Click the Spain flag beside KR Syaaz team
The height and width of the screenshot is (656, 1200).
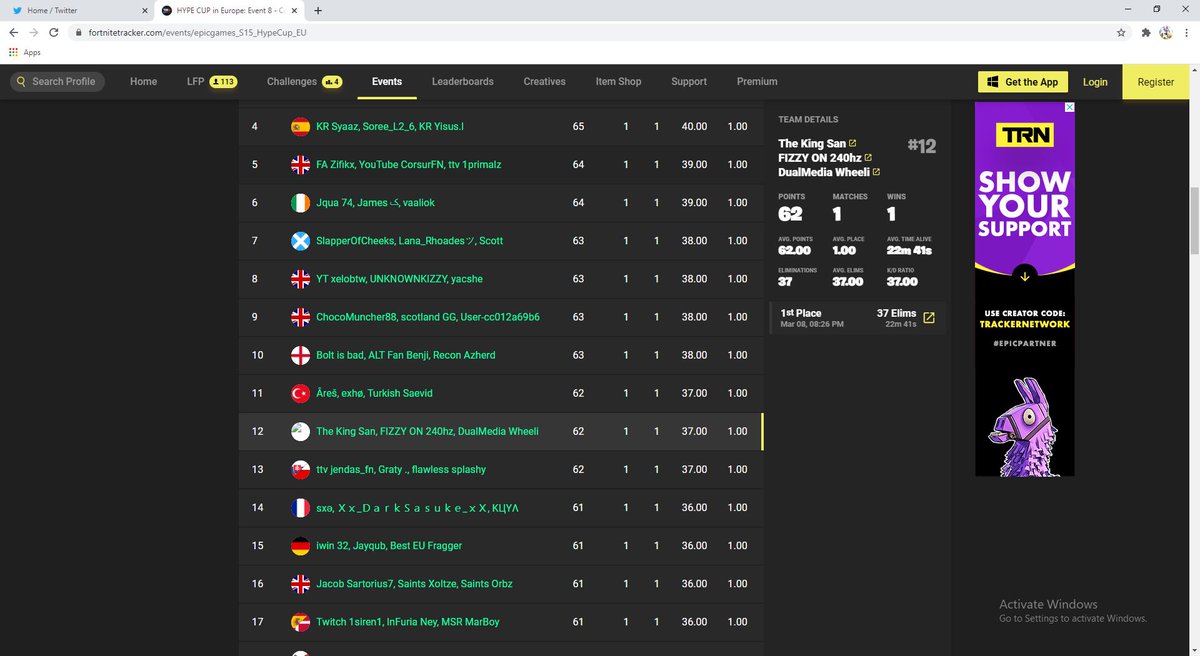pyautogui.click(x=300, y=126)
